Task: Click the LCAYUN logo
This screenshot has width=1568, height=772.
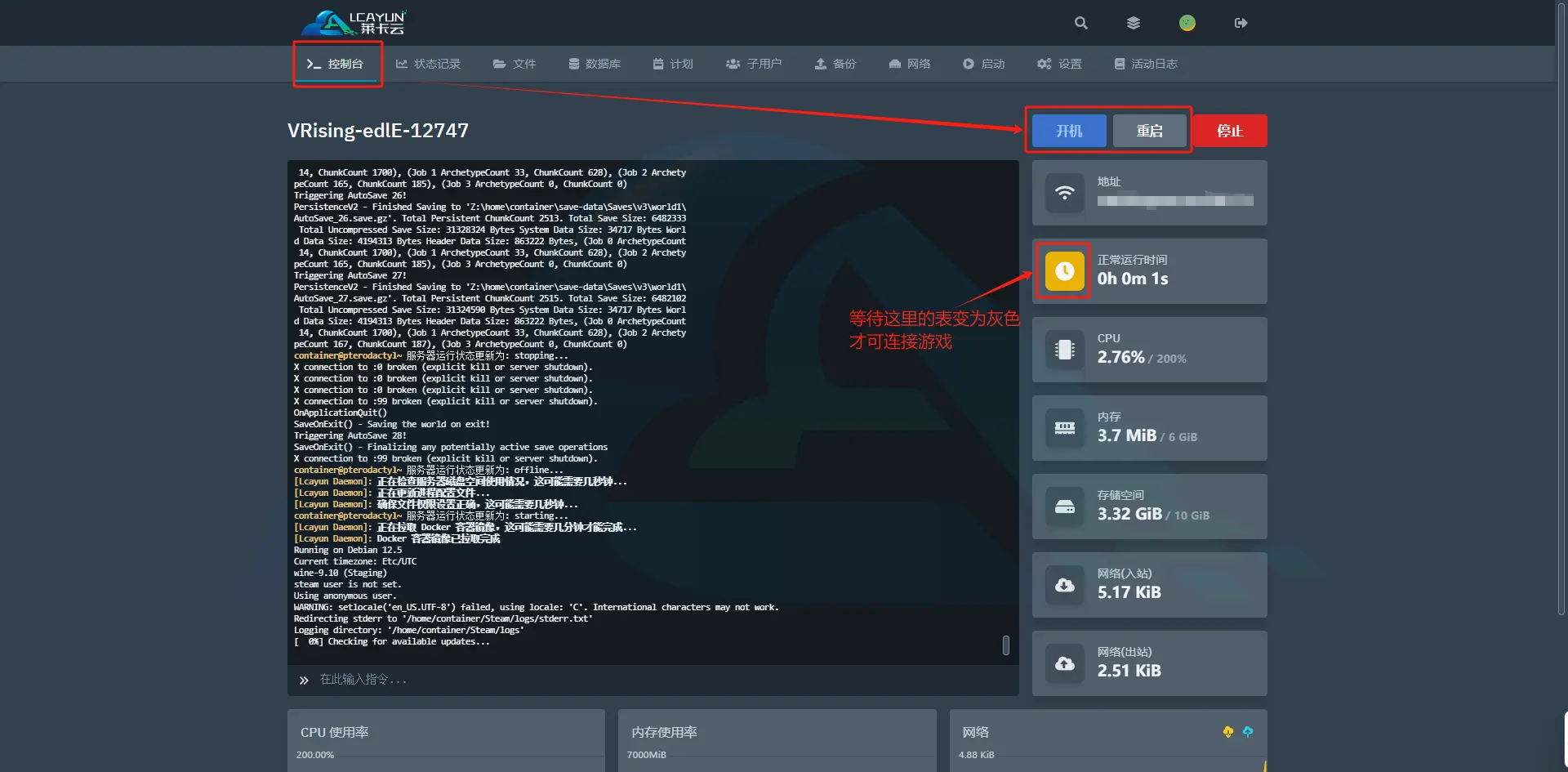Action: [x=354, y=23]
